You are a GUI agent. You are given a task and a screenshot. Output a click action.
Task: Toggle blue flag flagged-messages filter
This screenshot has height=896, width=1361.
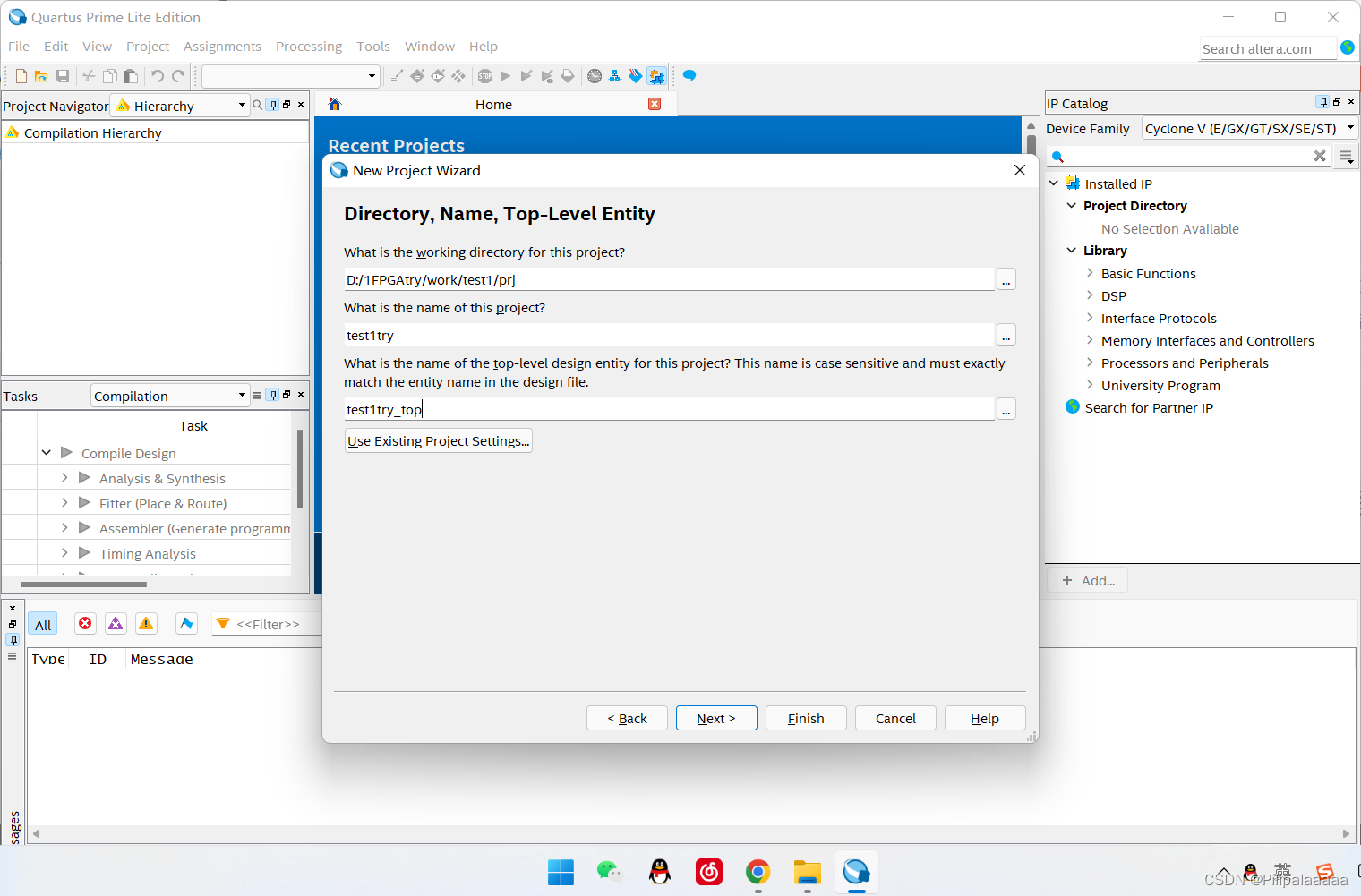click(x=186, y=624)
